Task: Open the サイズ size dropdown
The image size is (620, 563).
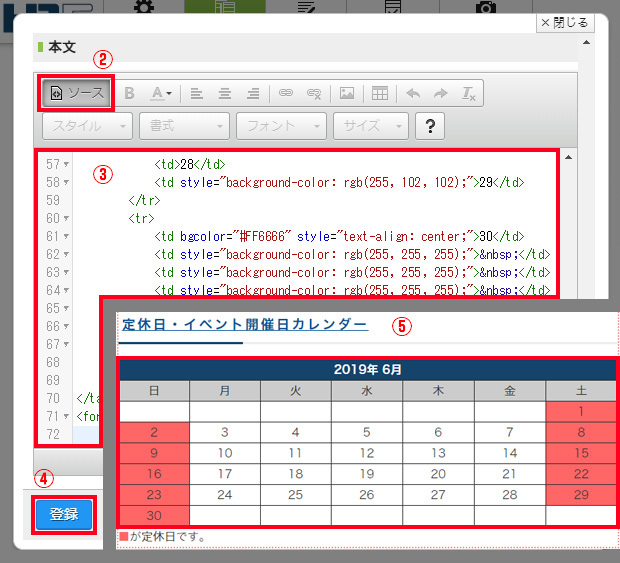Action: (370, 126)
